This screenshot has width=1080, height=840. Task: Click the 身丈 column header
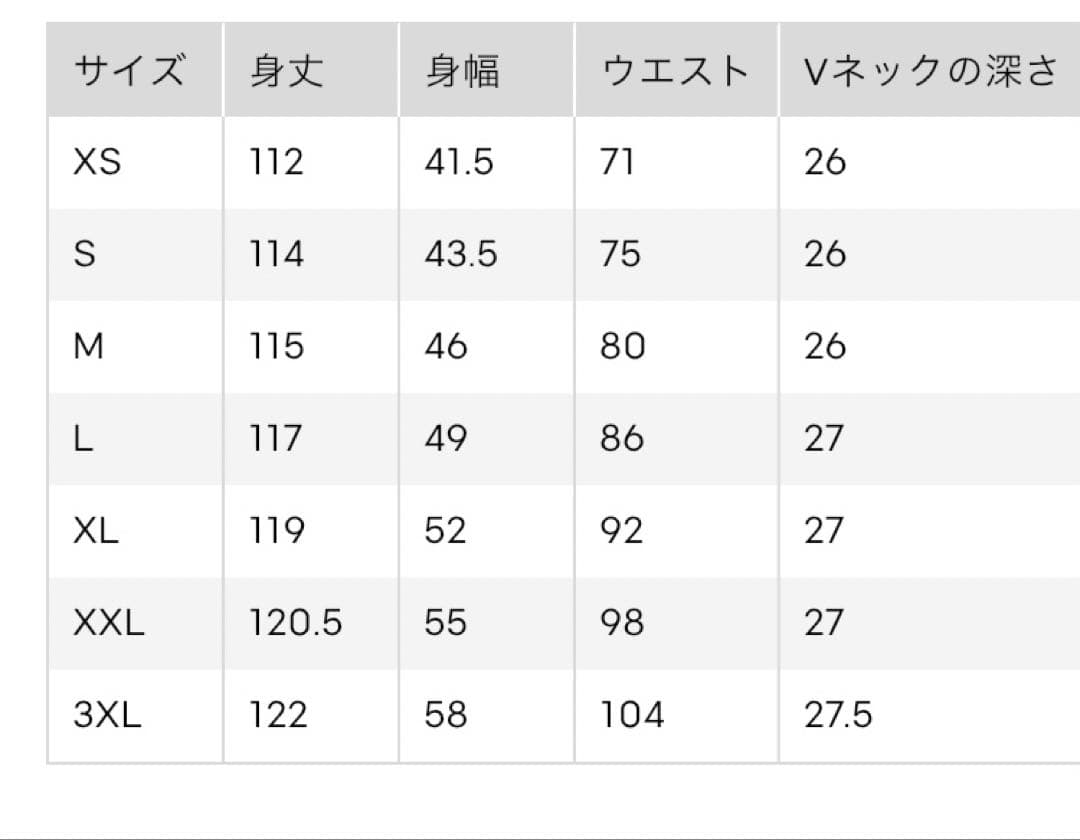(287, 70)
